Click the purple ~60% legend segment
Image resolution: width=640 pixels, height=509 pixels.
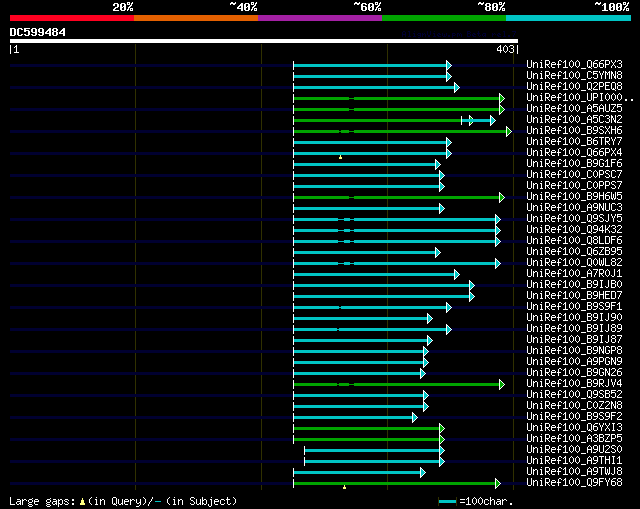[320, 18]
